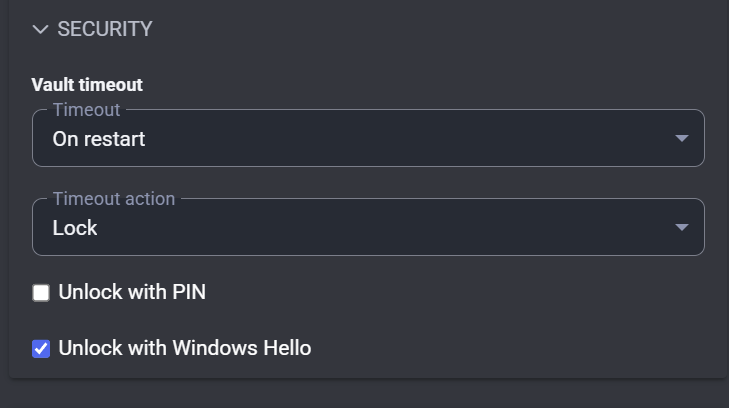Click the Unlock with Windows Hello label

tap(185, 349)
